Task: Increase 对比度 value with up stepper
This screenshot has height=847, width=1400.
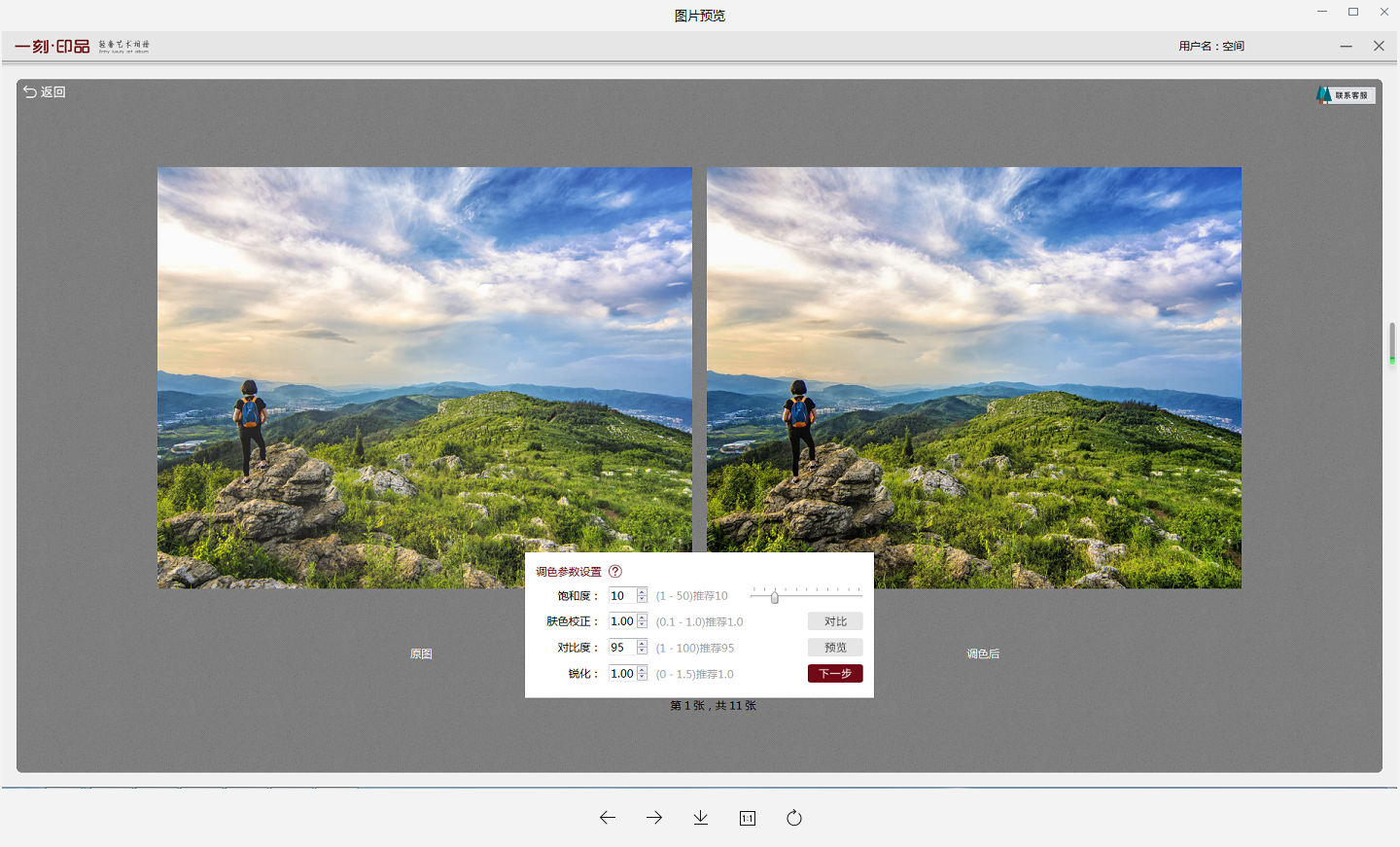Action: click(642, 644)
